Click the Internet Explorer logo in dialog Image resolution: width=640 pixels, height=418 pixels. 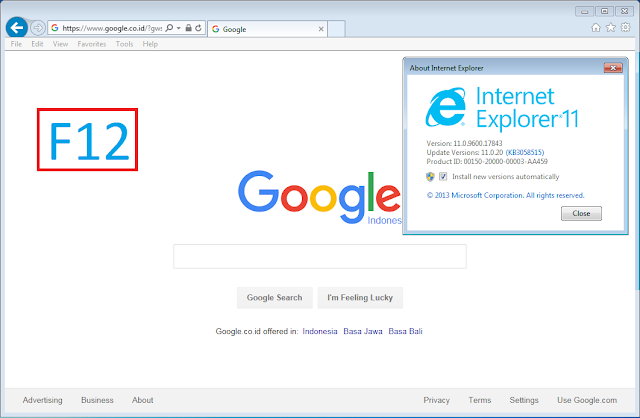[446, 107]
